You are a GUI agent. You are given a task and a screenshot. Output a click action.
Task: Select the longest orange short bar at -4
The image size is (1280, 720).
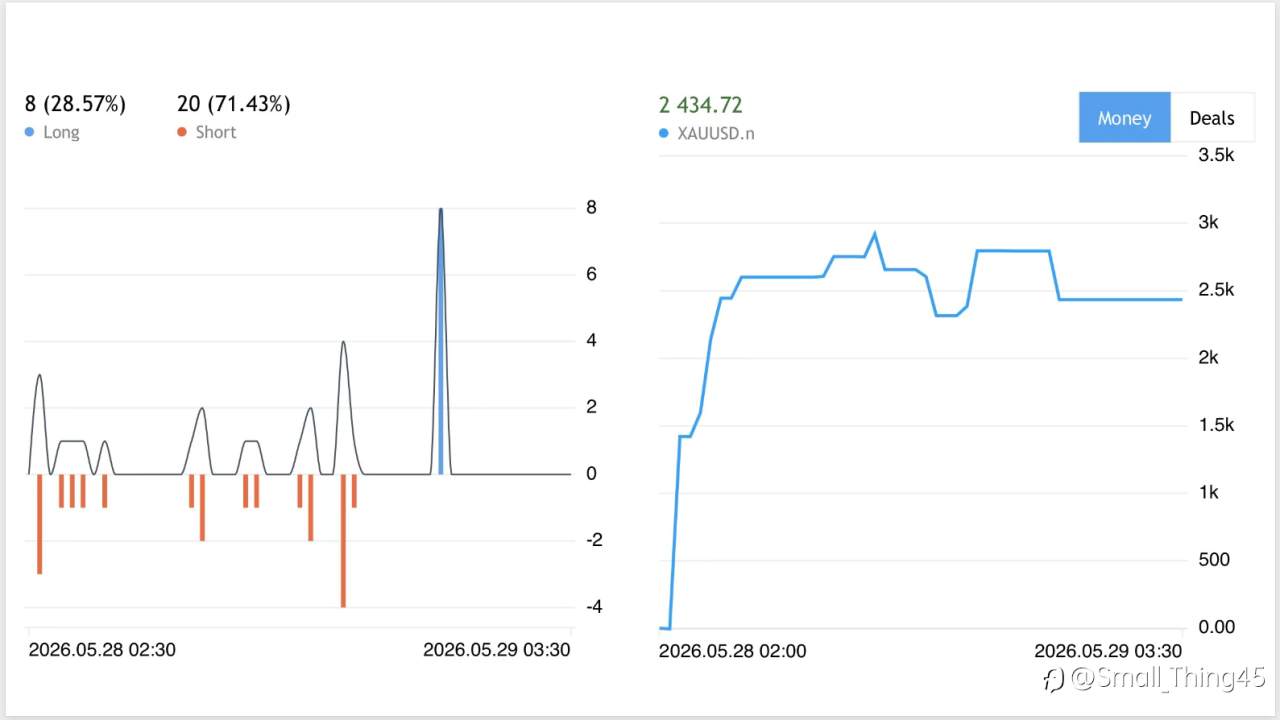pos(343,540)
